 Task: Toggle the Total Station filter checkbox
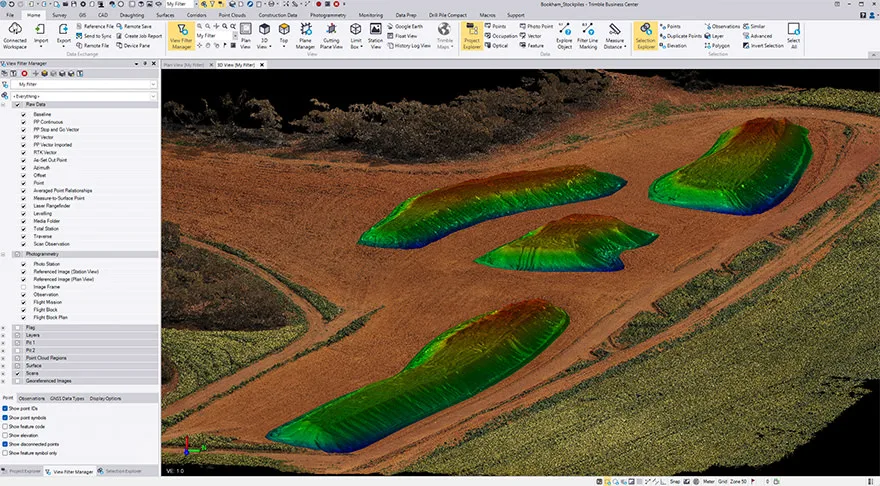(x=24, y=229)
